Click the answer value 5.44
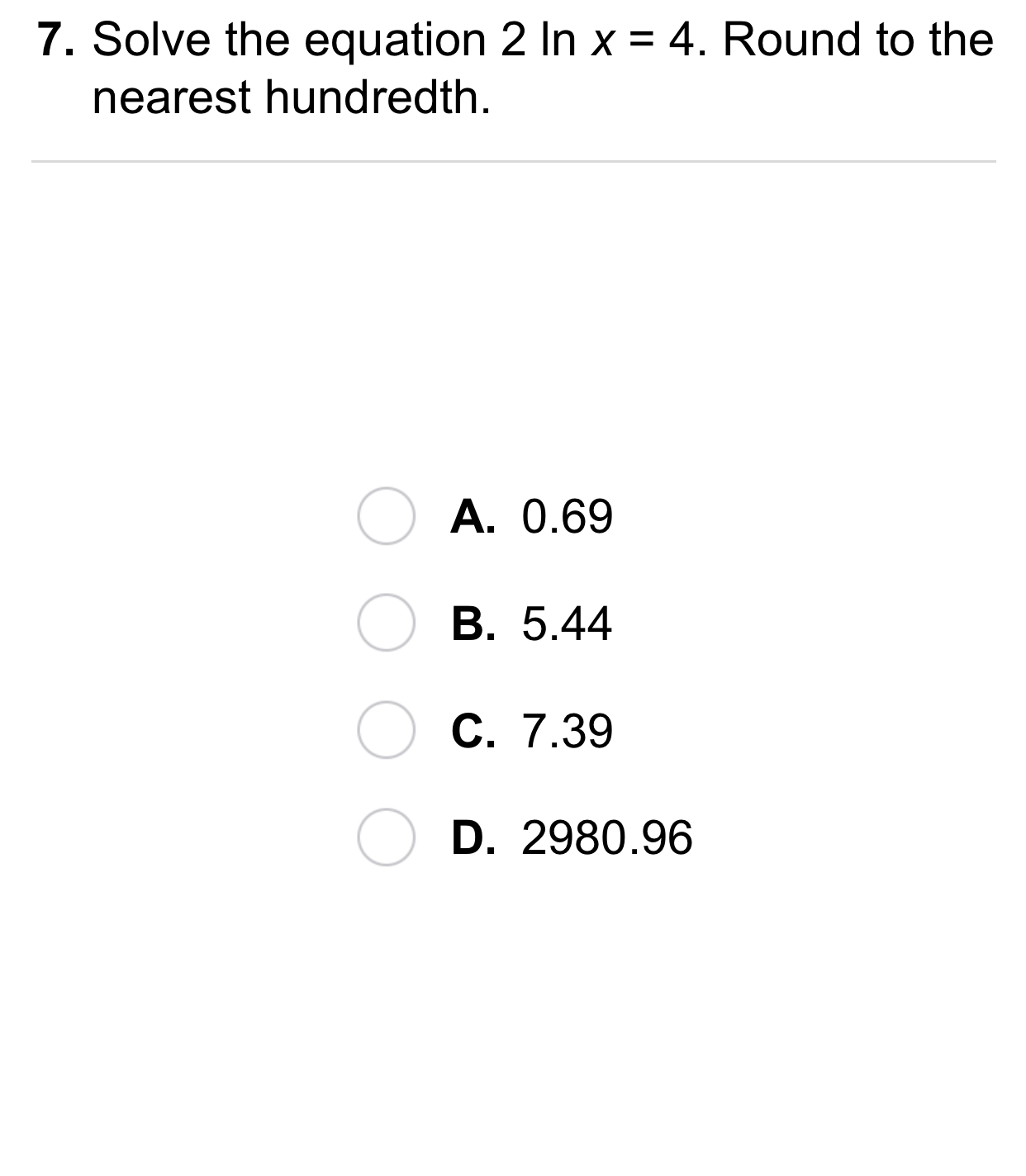The image size is (1026, 1176). click(x=568, y=624)
